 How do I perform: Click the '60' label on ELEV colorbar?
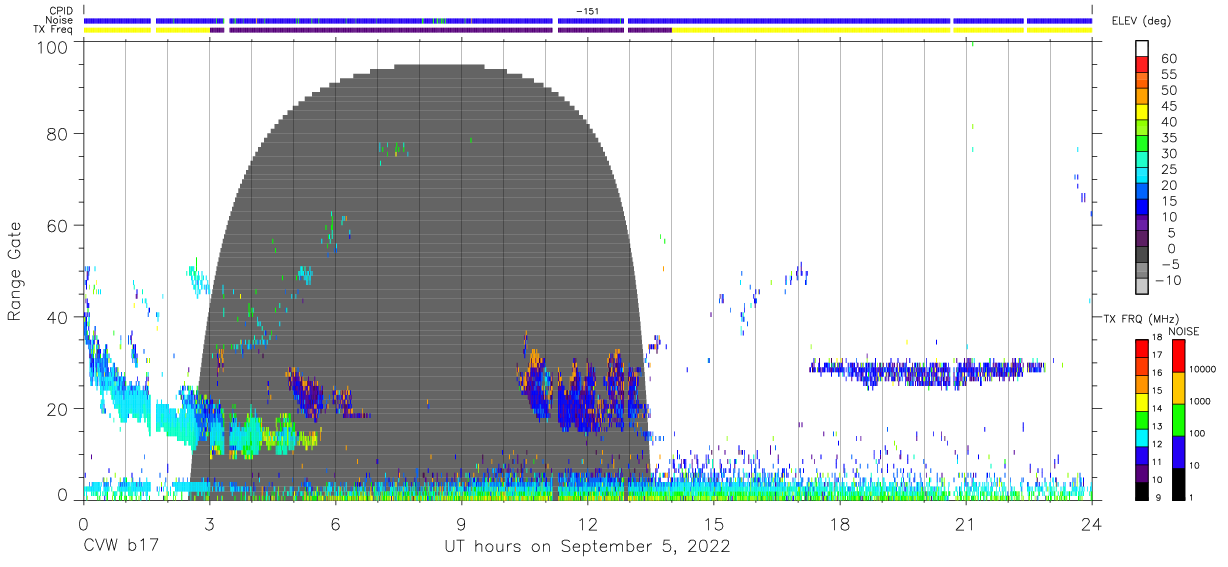pos(1168,59)
